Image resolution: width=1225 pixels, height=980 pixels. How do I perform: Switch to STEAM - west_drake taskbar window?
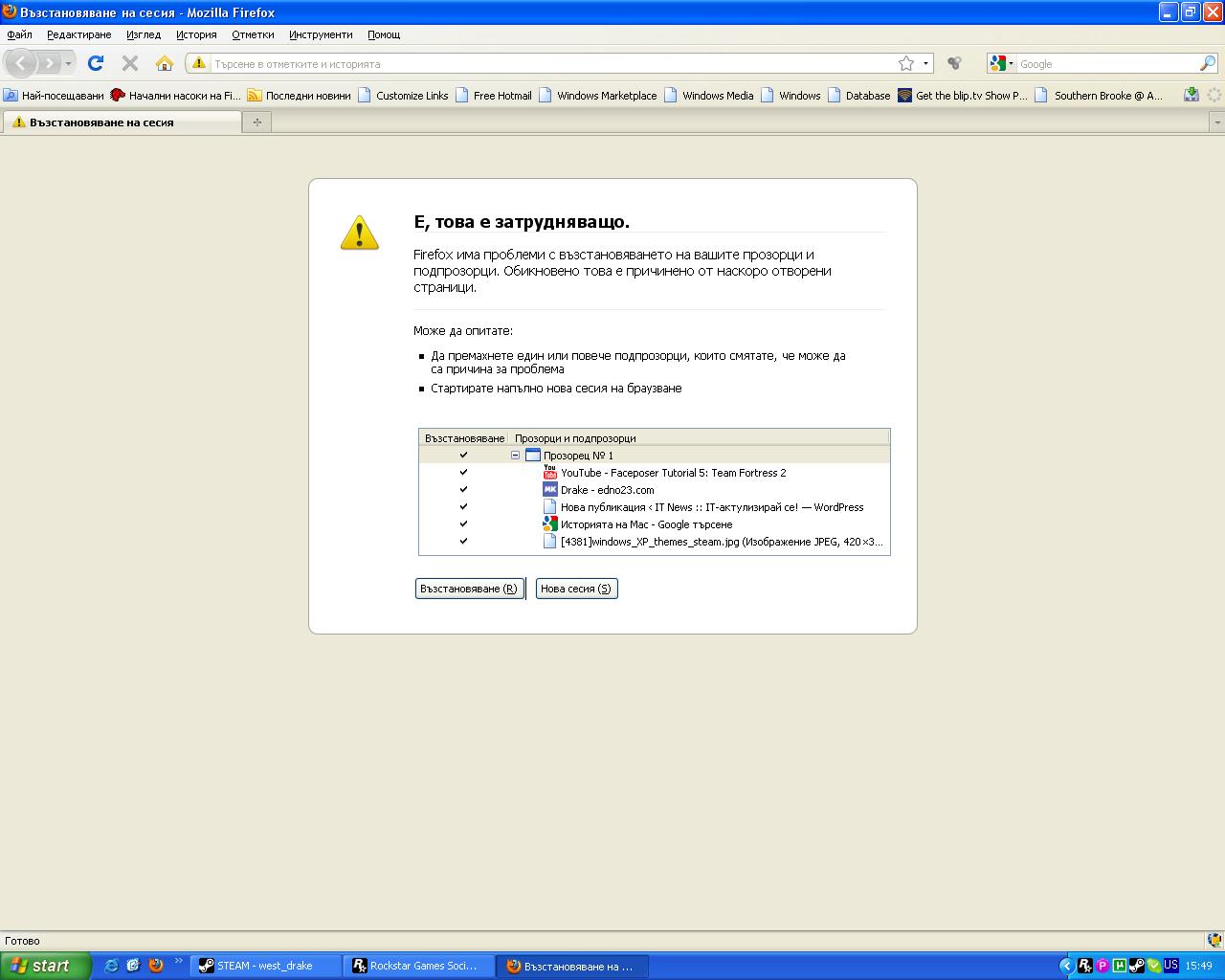265,966
